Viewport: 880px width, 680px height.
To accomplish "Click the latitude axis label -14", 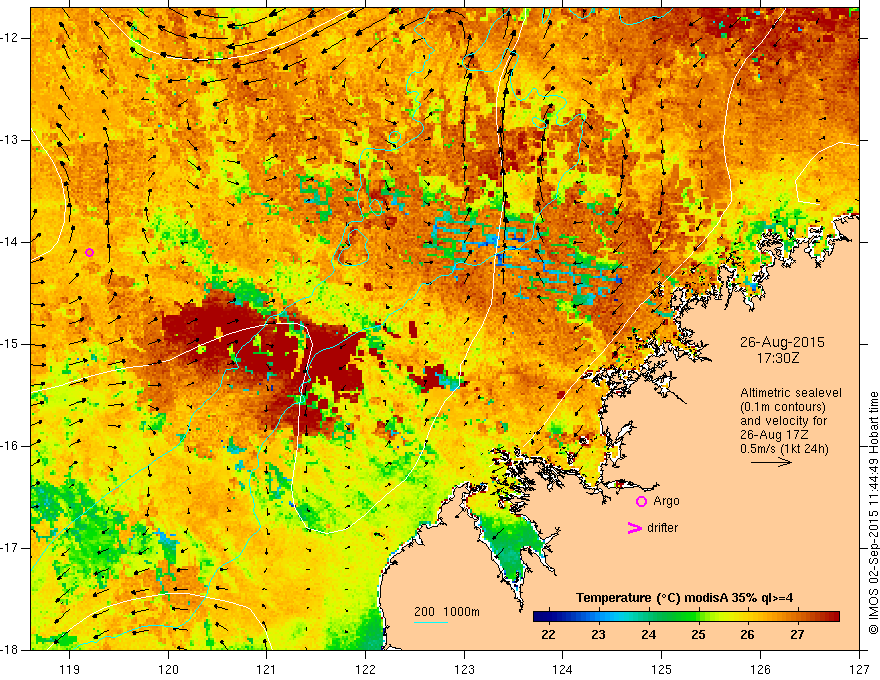I will [11, 242].
